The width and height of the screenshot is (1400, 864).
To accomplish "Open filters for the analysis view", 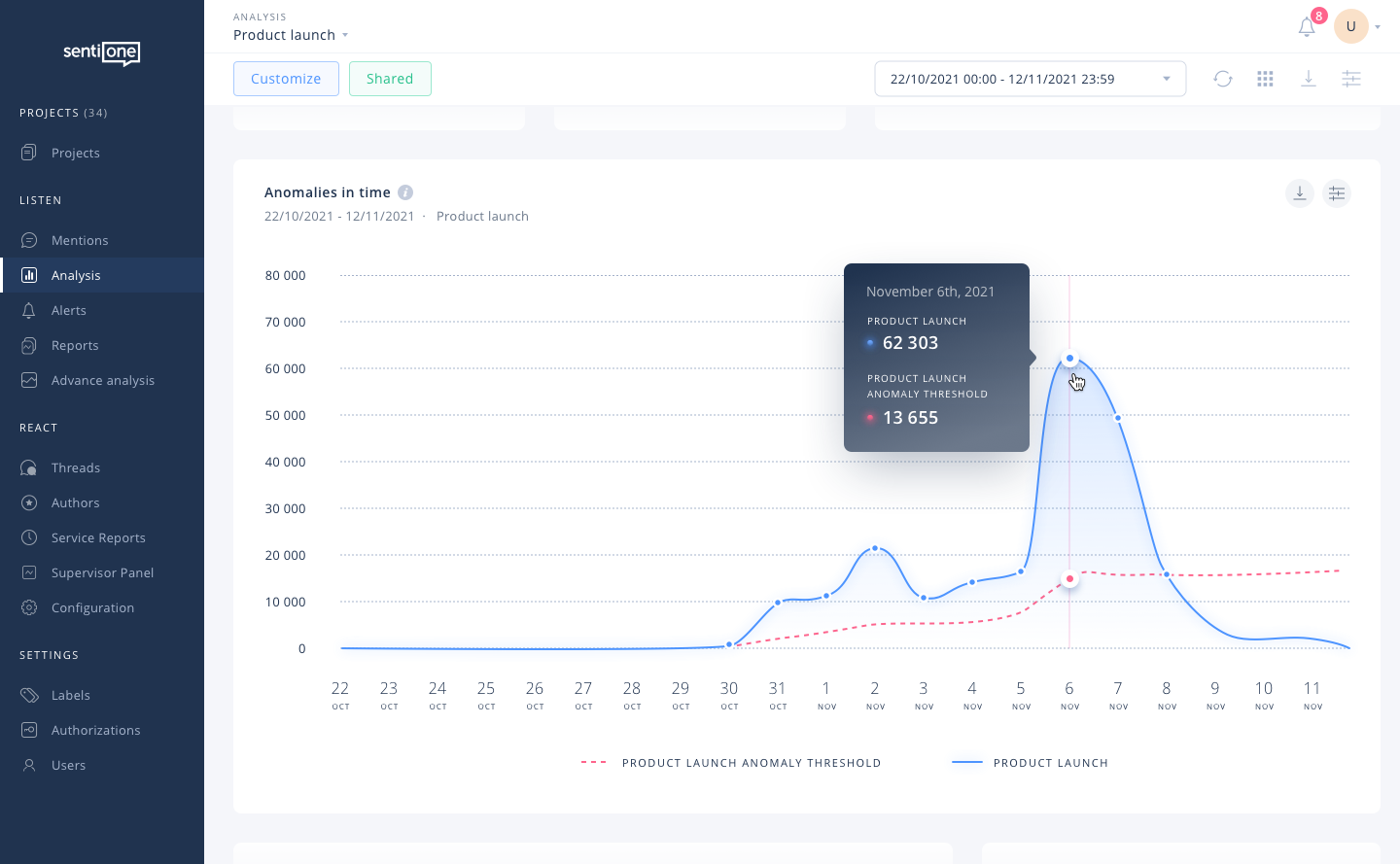I will pyautogui.click(x=1351, y=79).
